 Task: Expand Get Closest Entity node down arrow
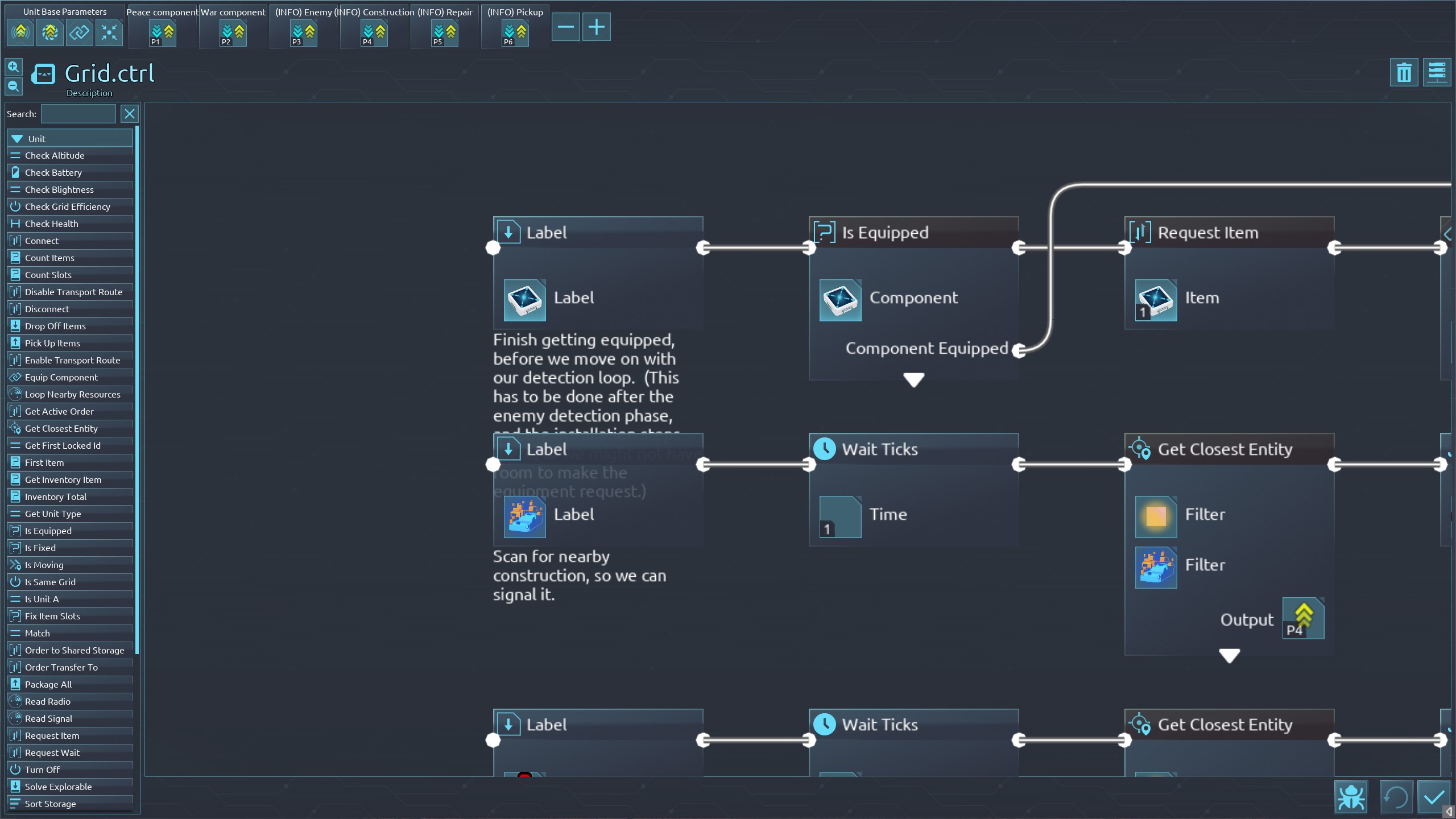(x=1229, y=656)
